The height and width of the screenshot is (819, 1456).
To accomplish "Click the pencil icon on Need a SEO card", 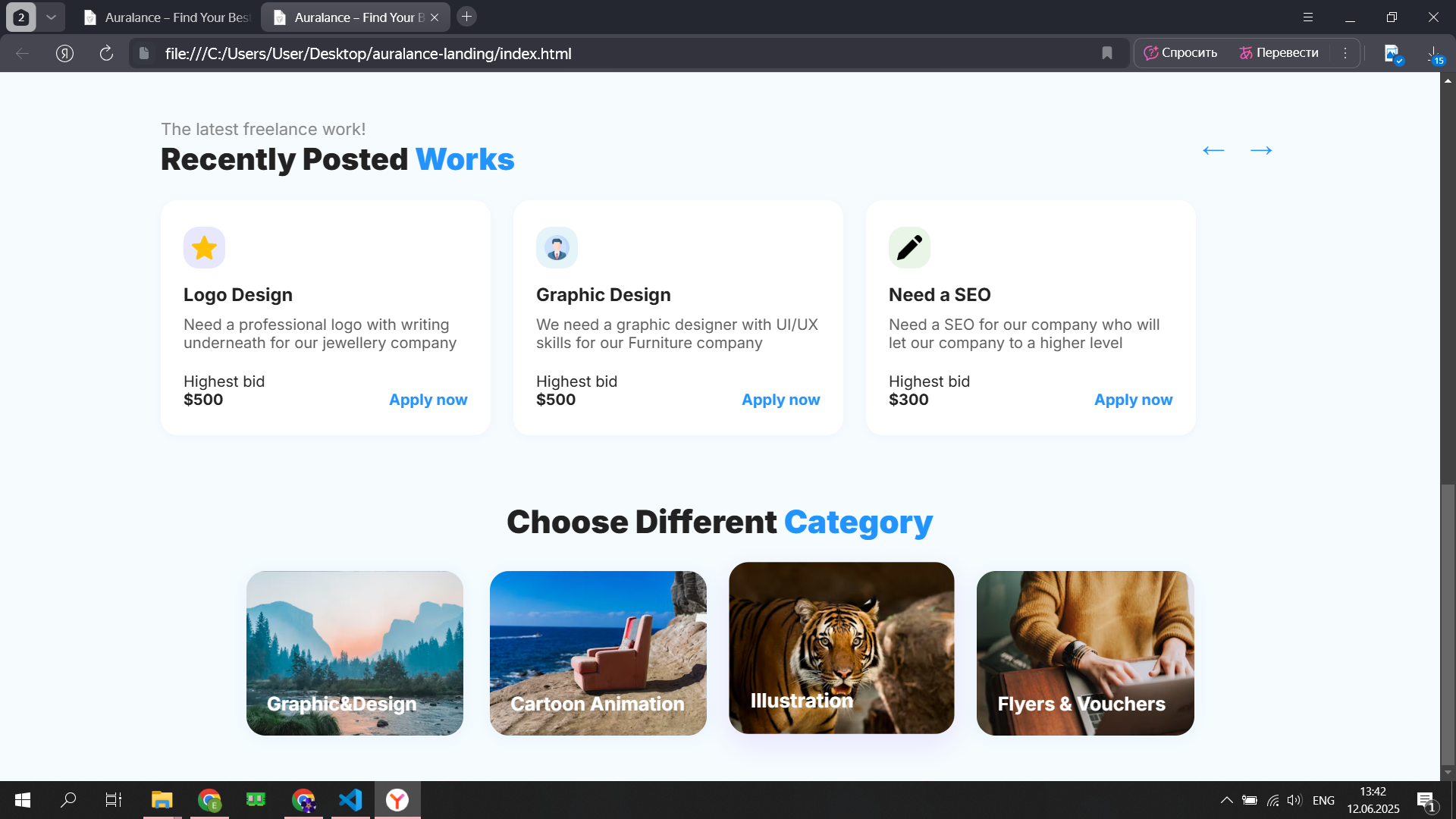I will (x=909, y=248).
